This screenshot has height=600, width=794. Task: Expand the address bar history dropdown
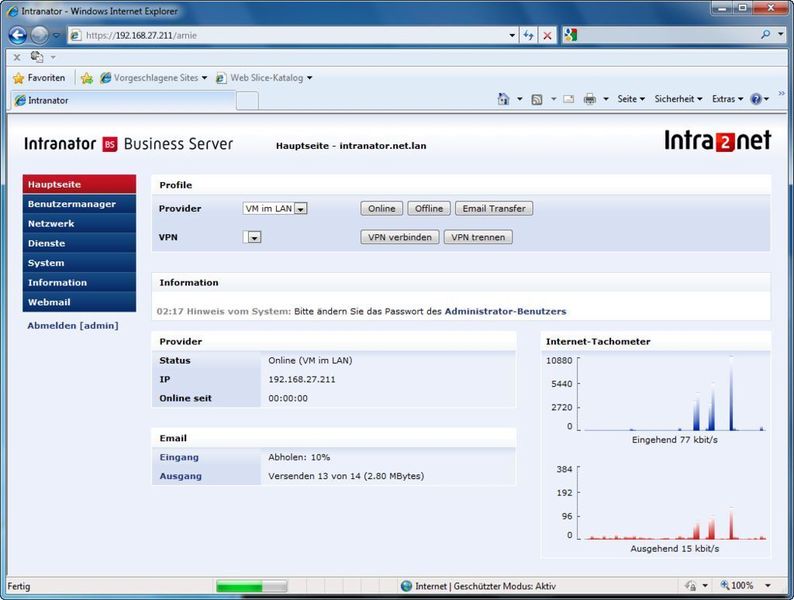512,35
